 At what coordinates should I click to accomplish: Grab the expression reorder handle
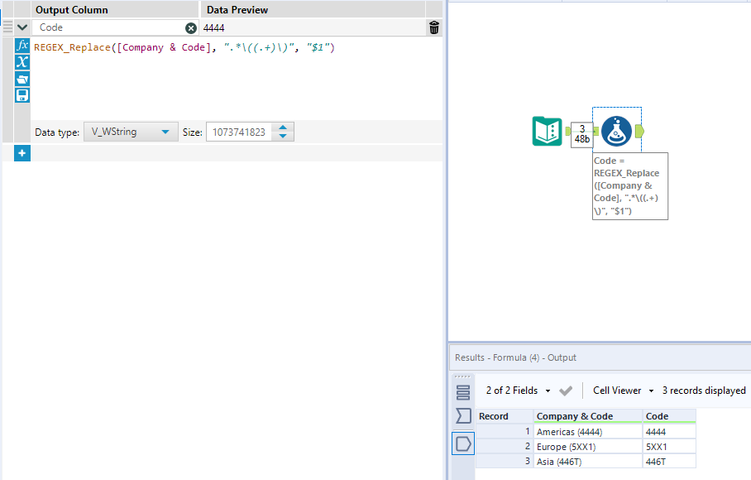coord(8,27)
